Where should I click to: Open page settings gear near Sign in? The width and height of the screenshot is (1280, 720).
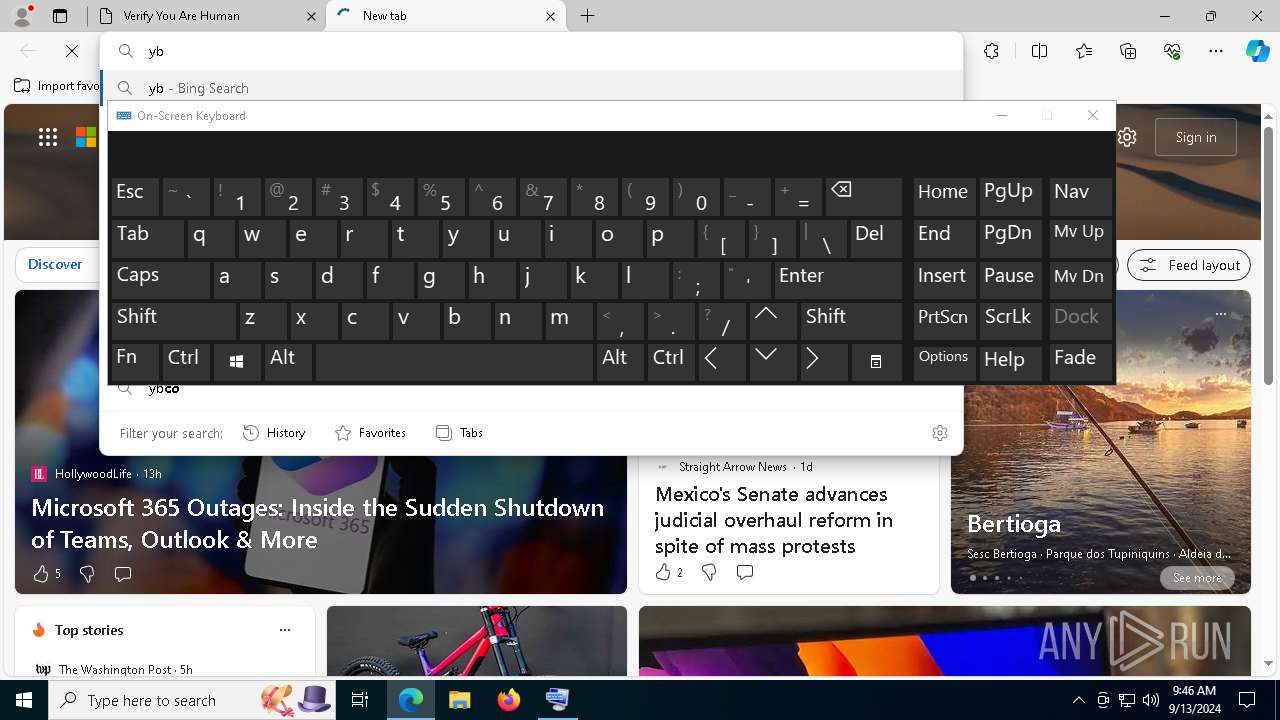click(1127, 137)
